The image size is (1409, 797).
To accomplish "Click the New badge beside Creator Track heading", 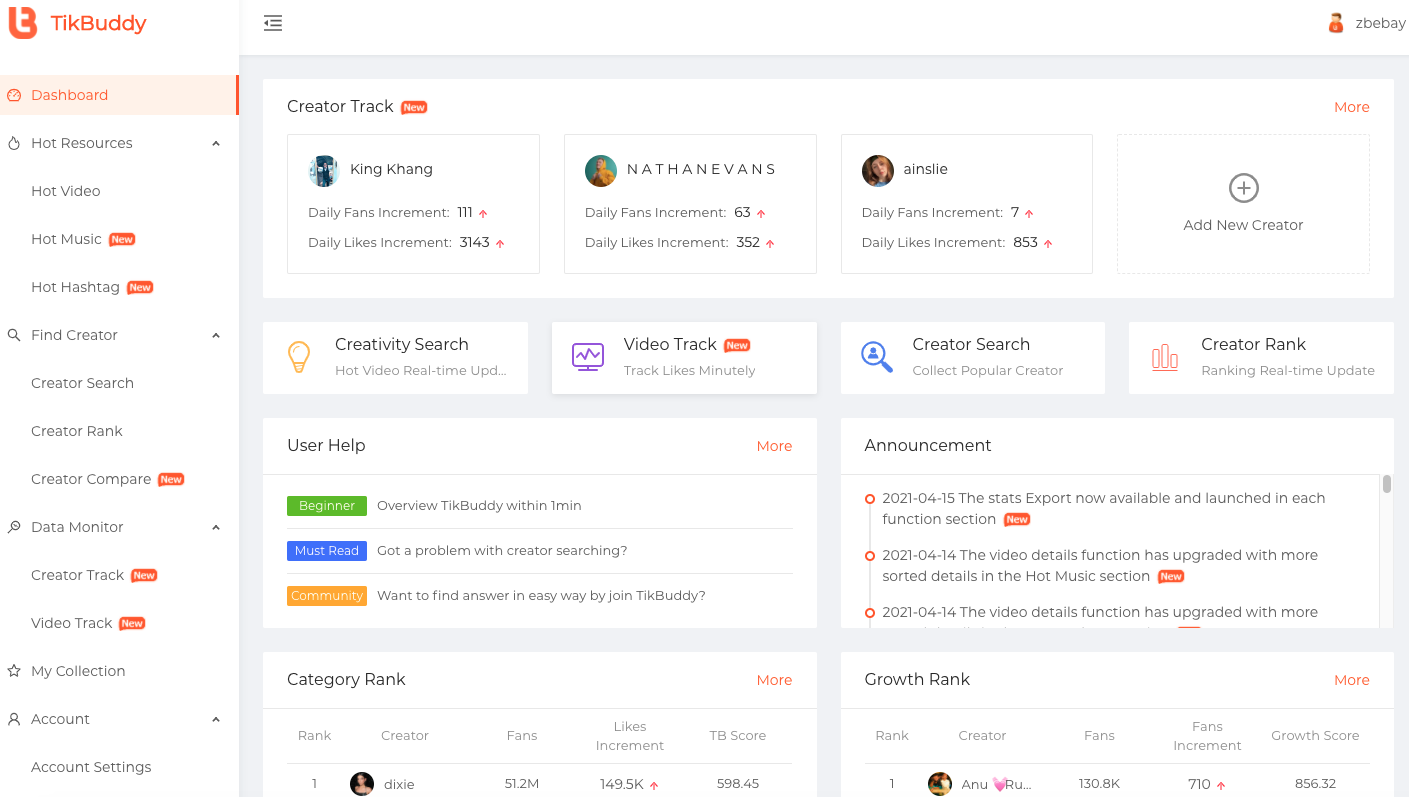I will coord(414,107).
